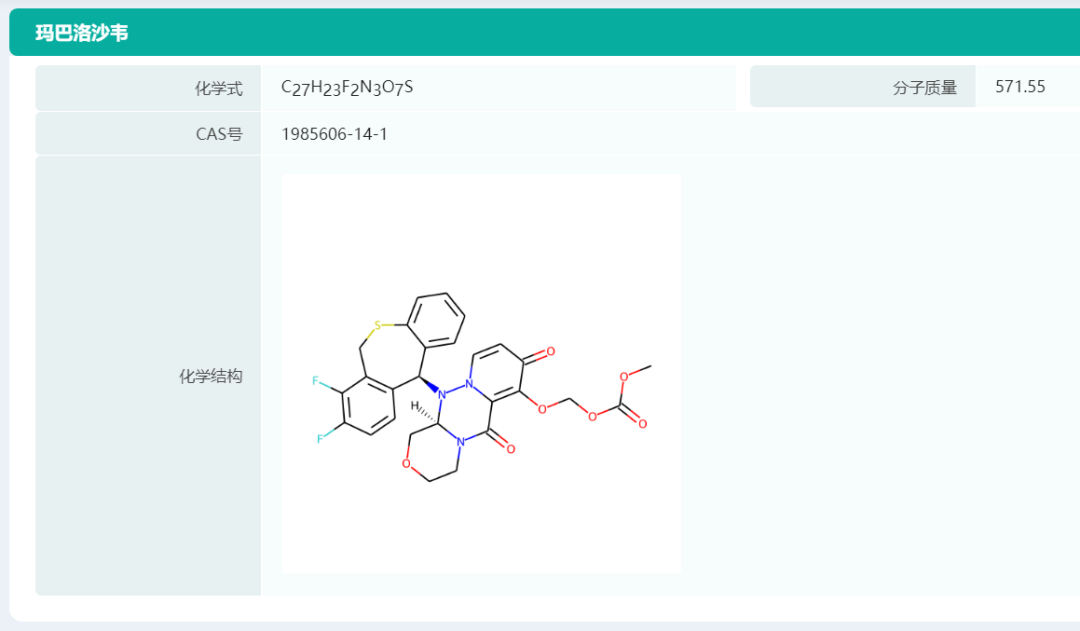Screen dimensions: 1080x631
Task: Click the methyl end of the carbonate group
Action: [x=650, y=366]
